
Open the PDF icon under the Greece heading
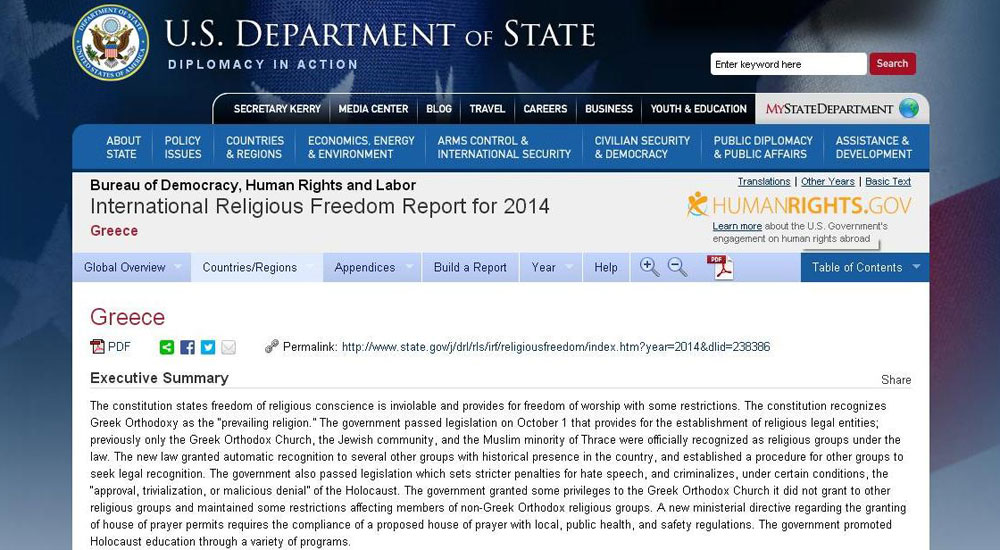[97, 346]
